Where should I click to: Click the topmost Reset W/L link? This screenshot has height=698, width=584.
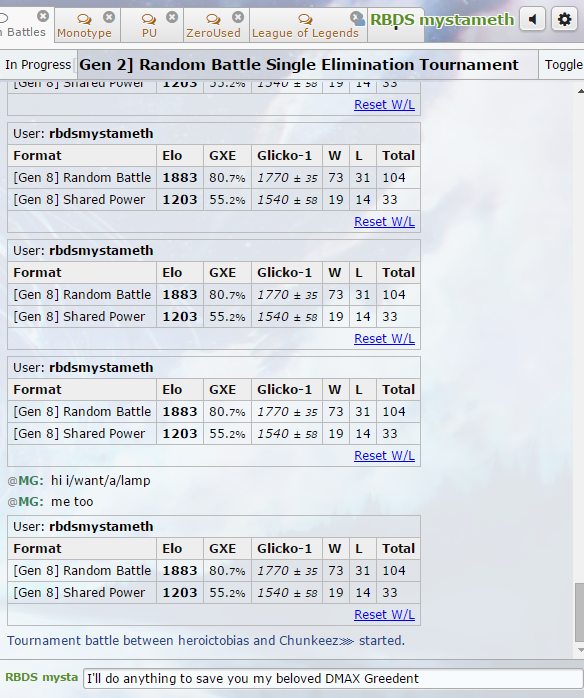coord(384,105)
